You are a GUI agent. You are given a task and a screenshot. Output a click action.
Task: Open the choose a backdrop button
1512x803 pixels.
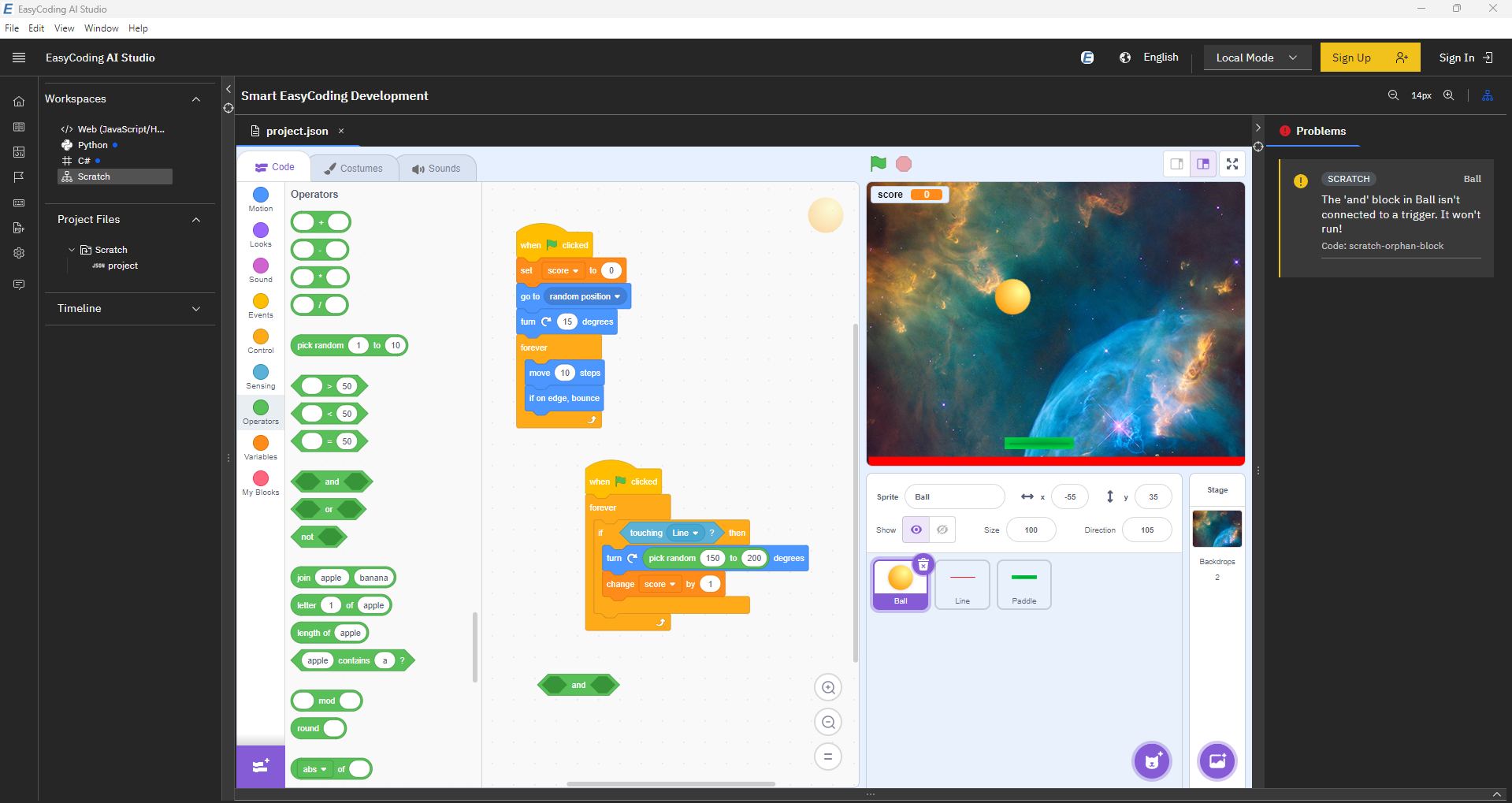point(1217,761)
